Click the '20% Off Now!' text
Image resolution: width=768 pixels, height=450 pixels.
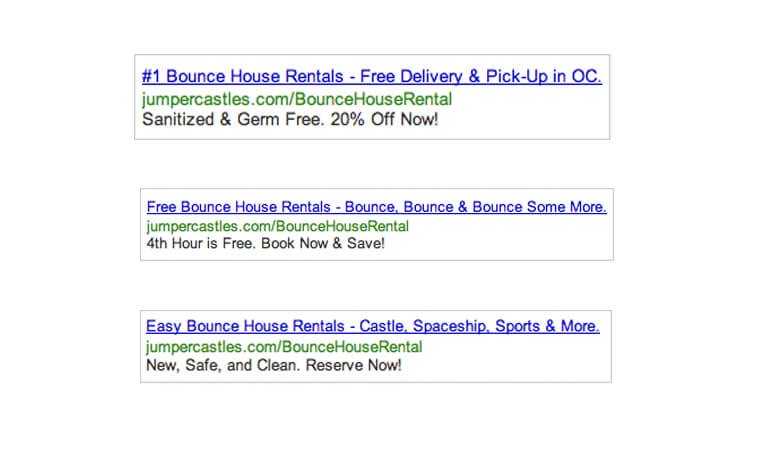click(384, 119)
